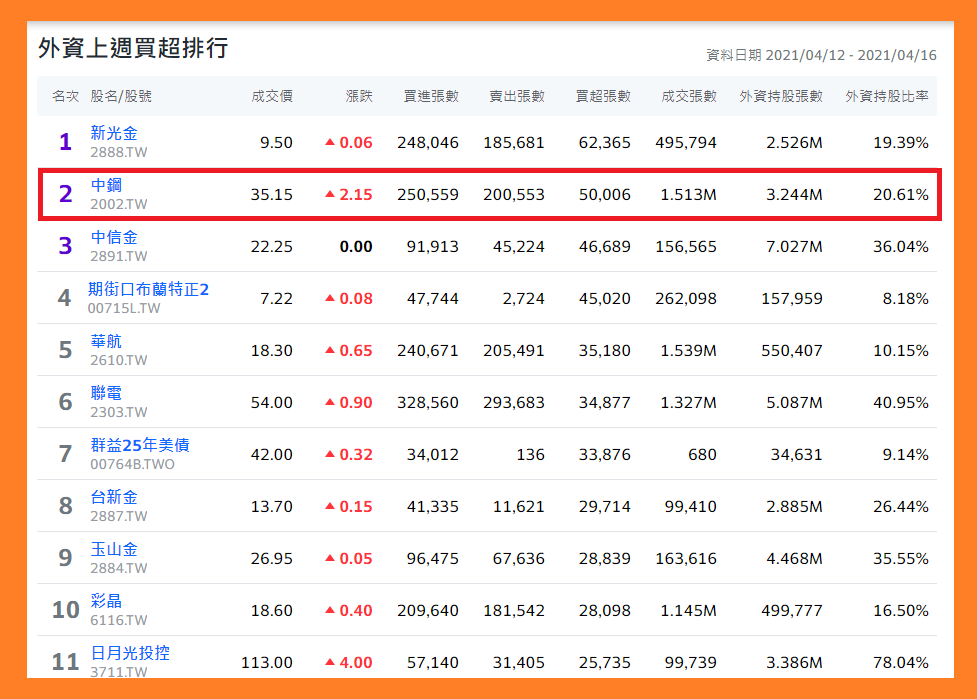
Task: Click 中信金 change value 0.00
Action: pos(356,247)
